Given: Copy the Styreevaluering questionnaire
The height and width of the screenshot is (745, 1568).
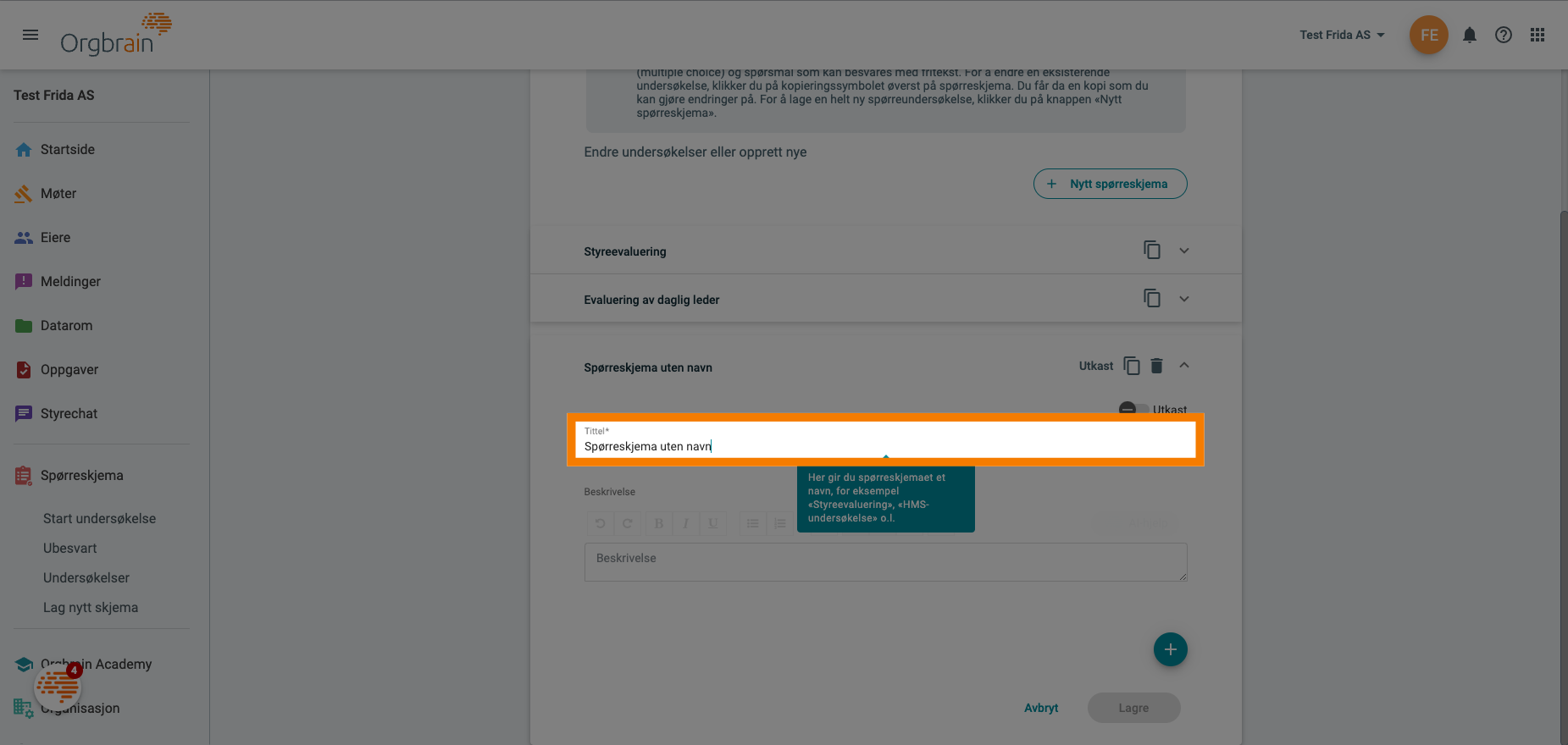Looking at the screenshot, I should coord(1152,250).
